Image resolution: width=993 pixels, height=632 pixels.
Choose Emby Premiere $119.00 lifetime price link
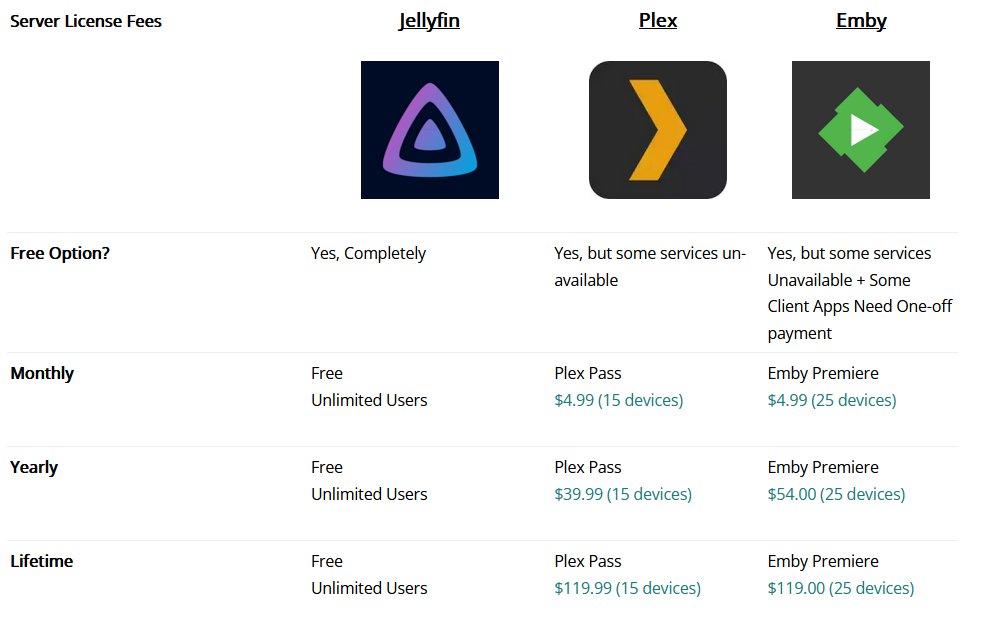[x=840, y=588]
